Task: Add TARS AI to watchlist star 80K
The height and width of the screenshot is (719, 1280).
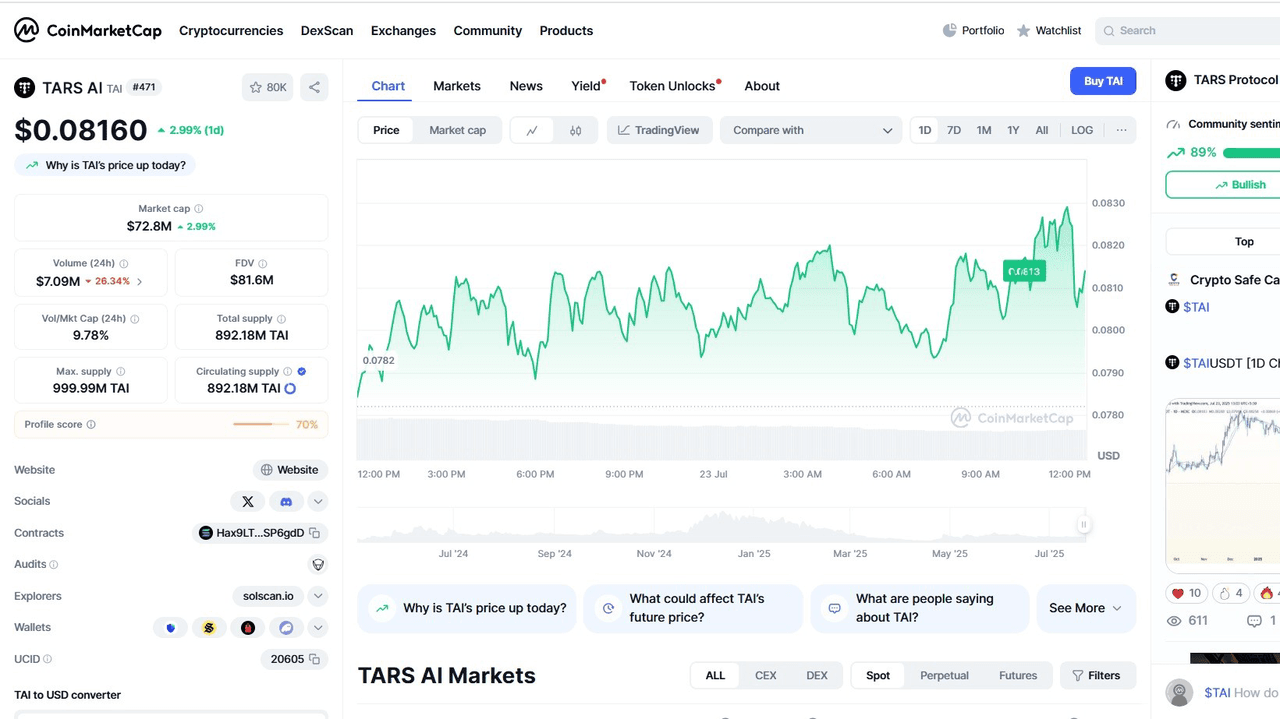Action: click(x=267, y=87)
